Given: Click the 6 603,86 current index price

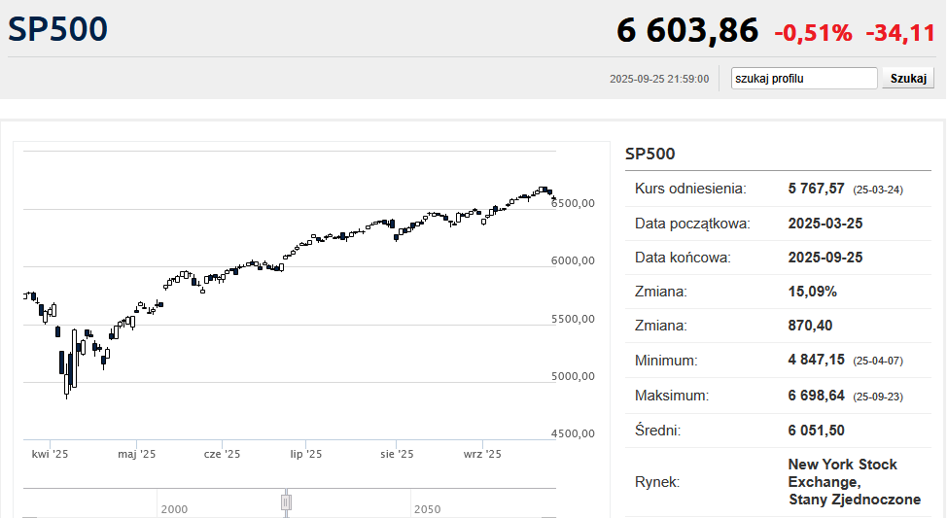Looking at the screenshot, I should click(x=687, y=31).
